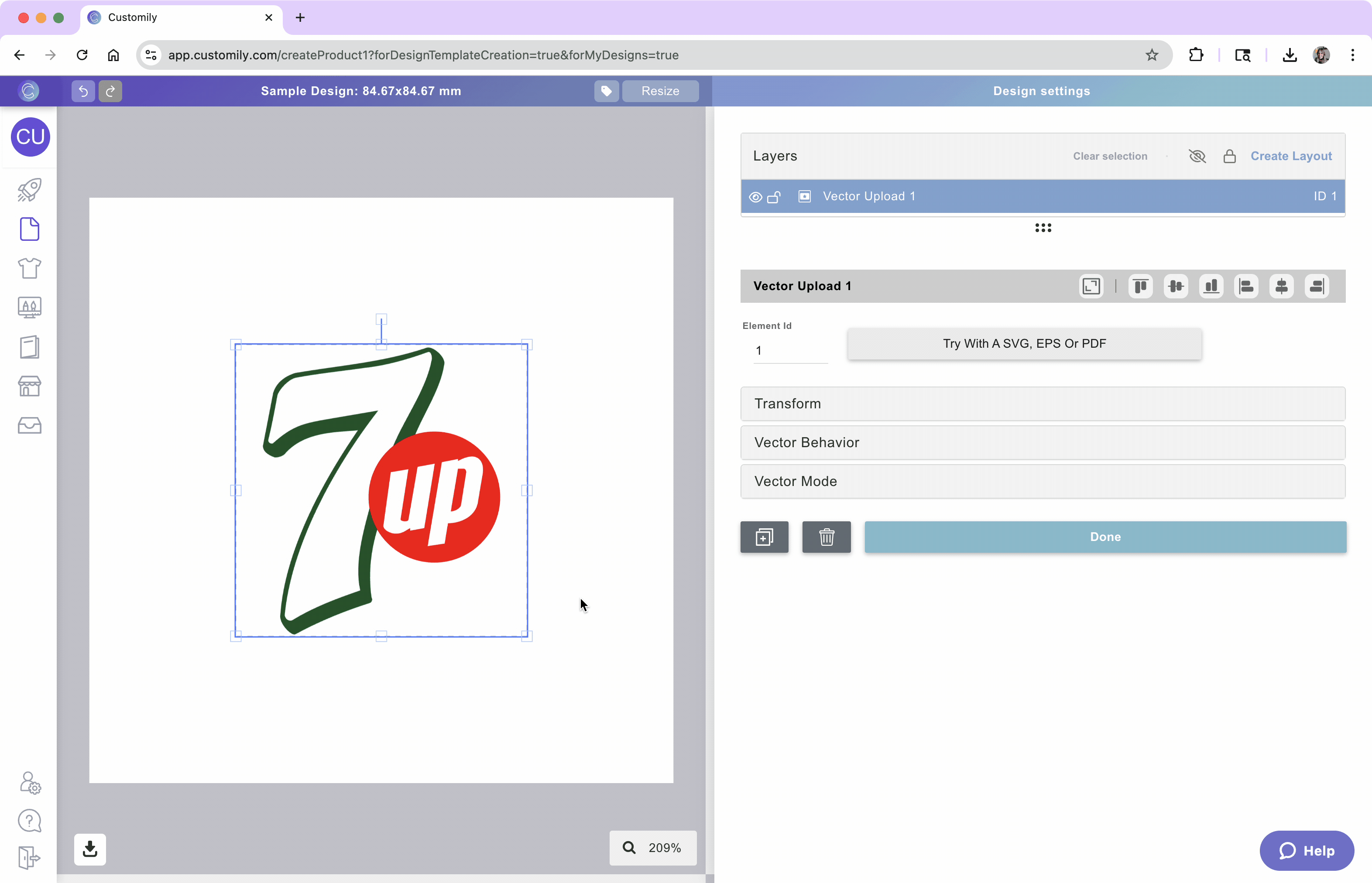Open the browser extensions puzzle icon
The height and width of the screenshot is (883, 1372).
[1196, 55]
